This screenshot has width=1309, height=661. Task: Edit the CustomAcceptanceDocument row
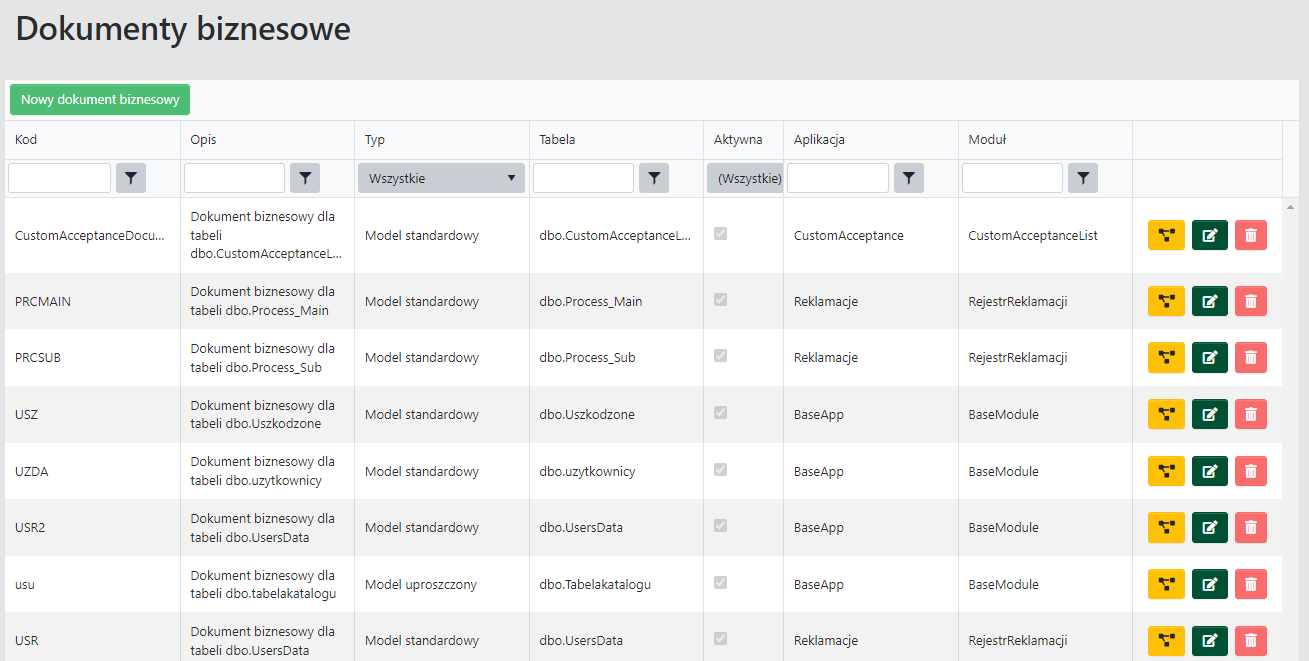(x=1209, y=236)
